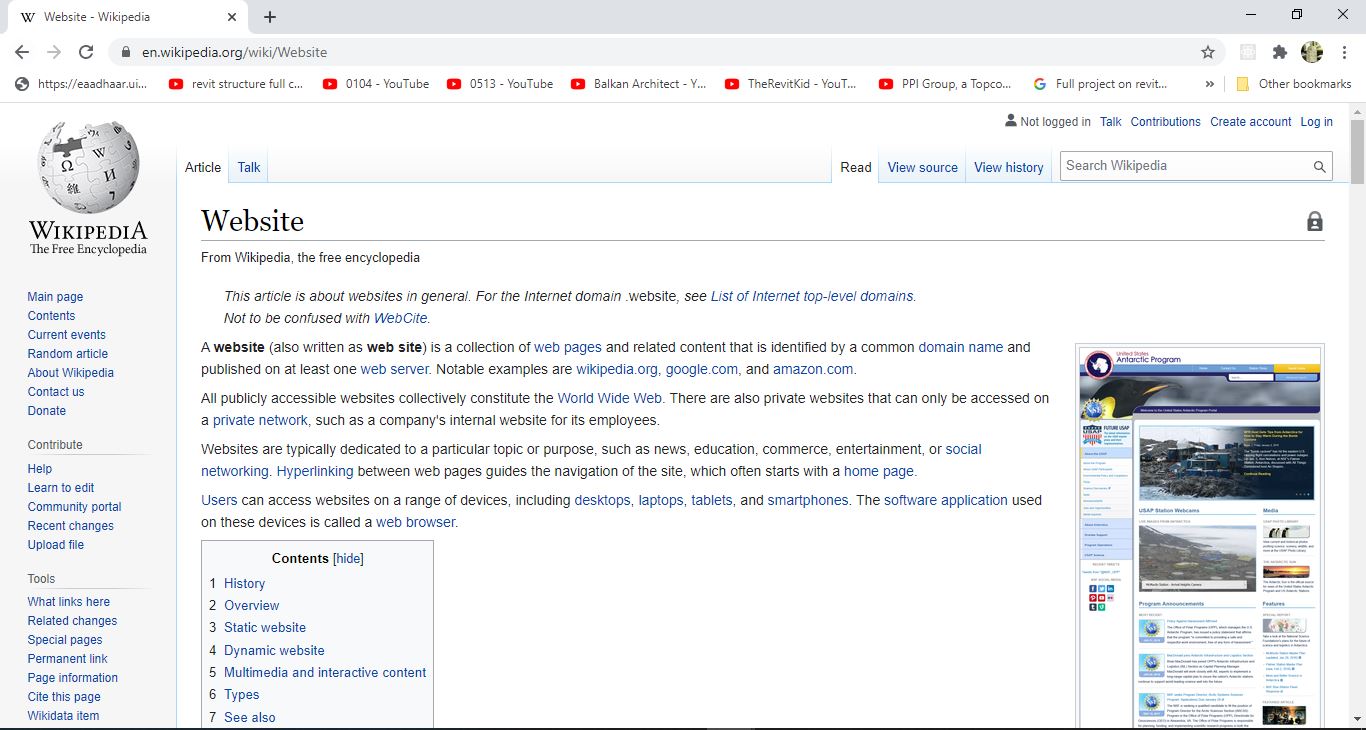
Task: Go to Main page in sidebar
Action: pyautogui.click(x=55, y=297)
